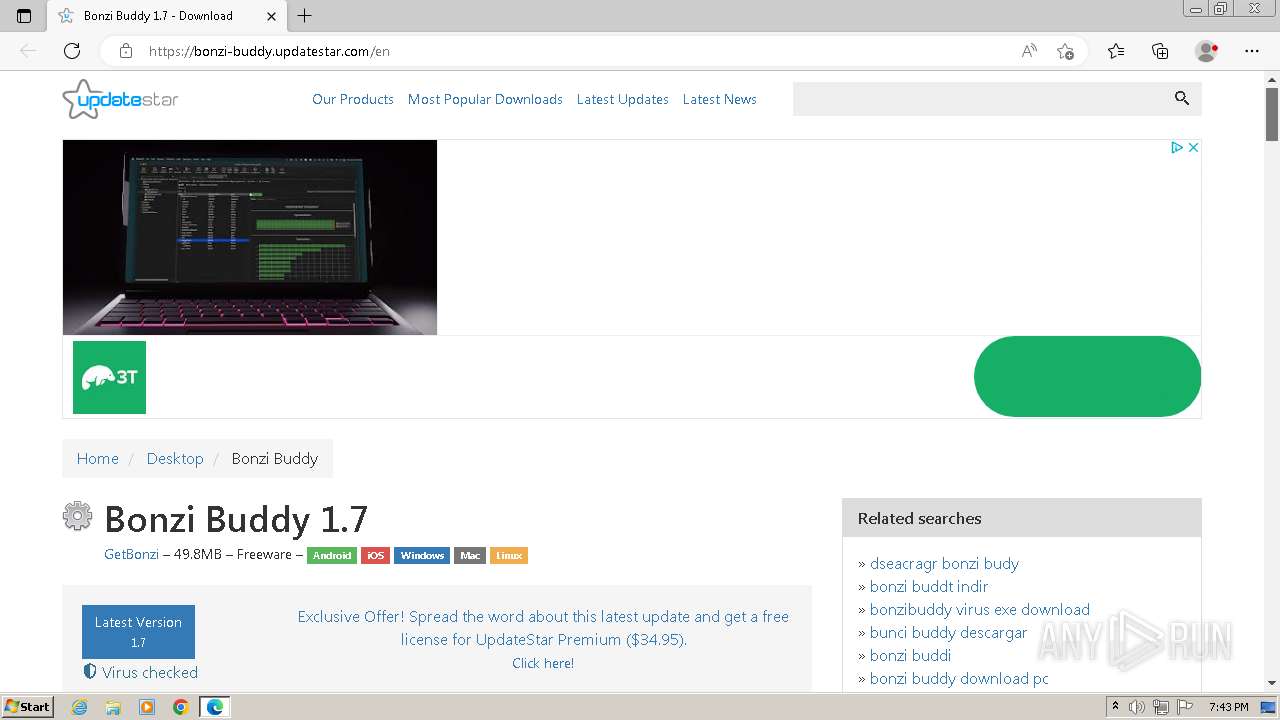Click the laptop ad image

250,237
